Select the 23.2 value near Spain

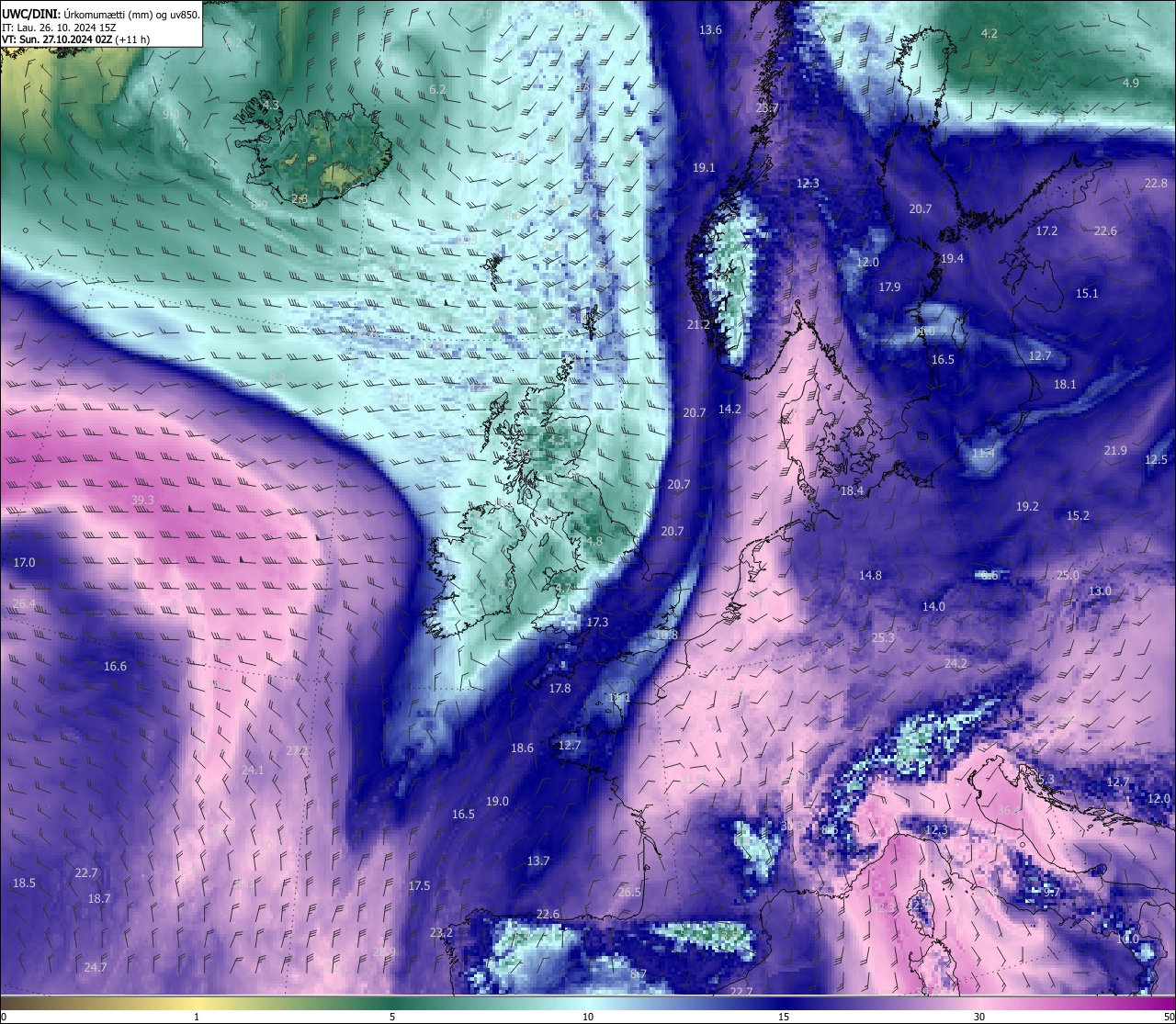point(441,933)
